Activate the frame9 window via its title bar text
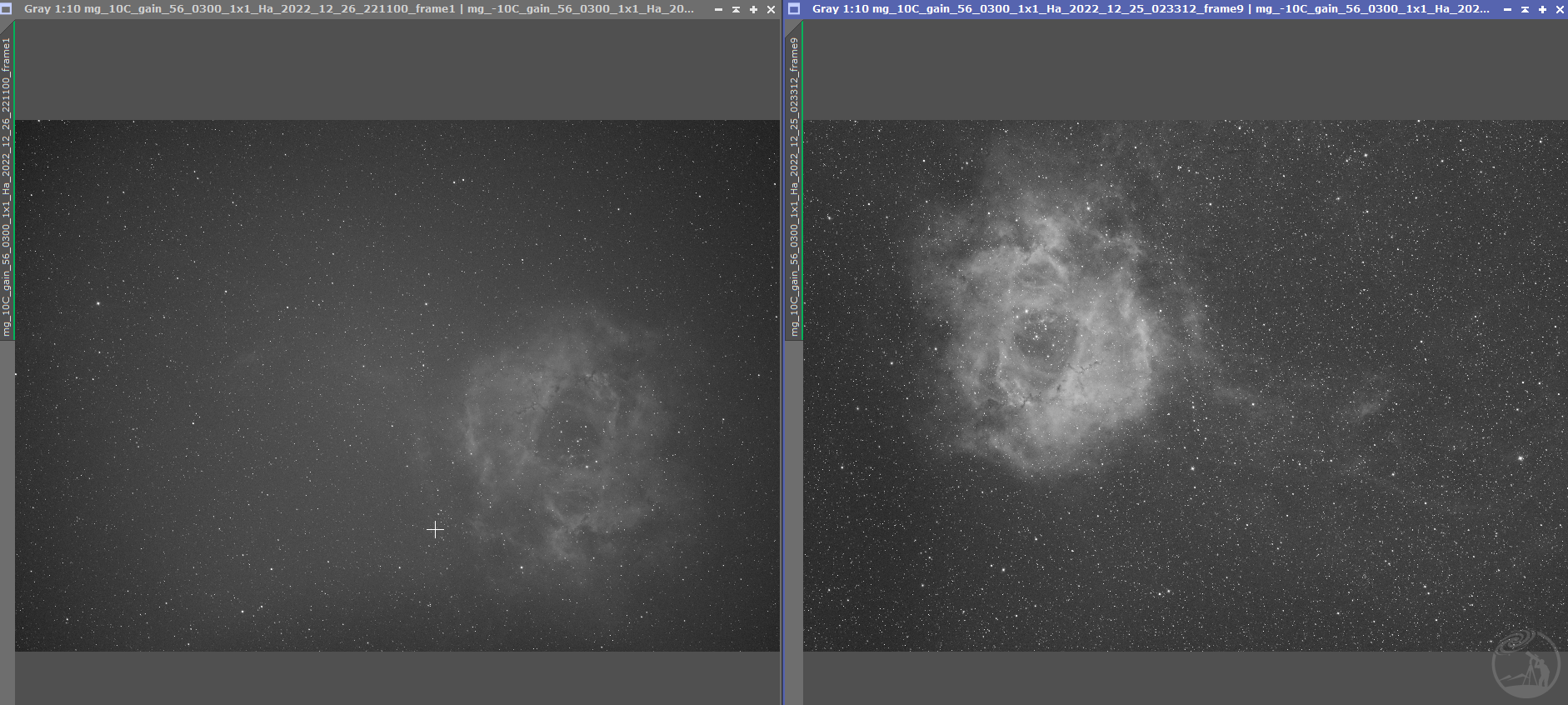 coord(1151,9)
